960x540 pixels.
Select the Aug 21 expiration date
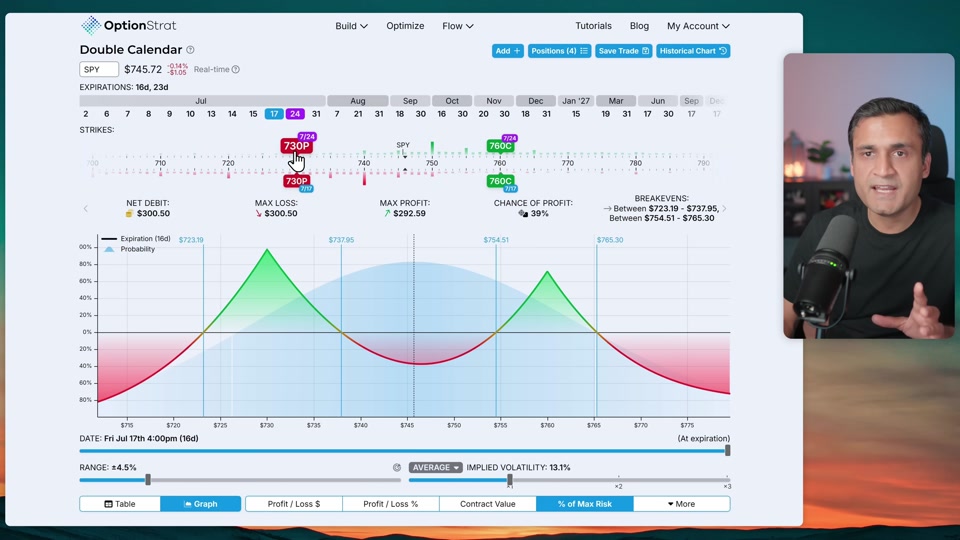coord(358,114)
